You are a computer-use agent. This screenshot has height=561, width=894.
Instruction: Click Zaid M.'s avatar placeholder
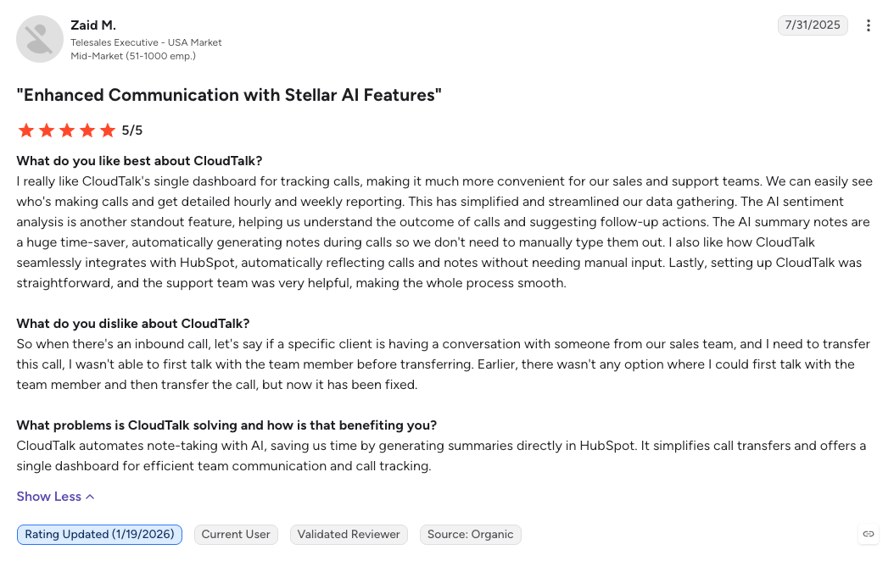tap(39, 39)
